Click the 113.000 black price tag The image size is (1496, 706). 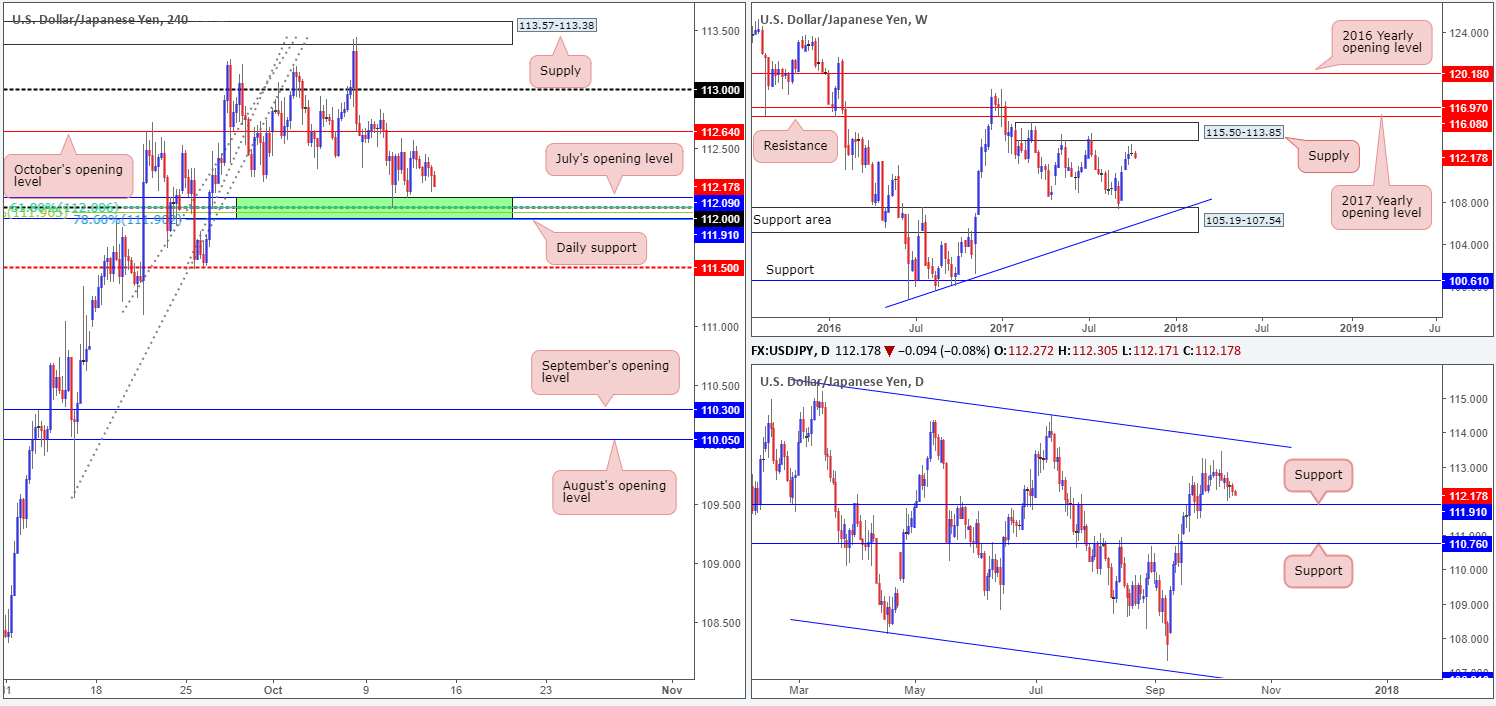(717, 90)
